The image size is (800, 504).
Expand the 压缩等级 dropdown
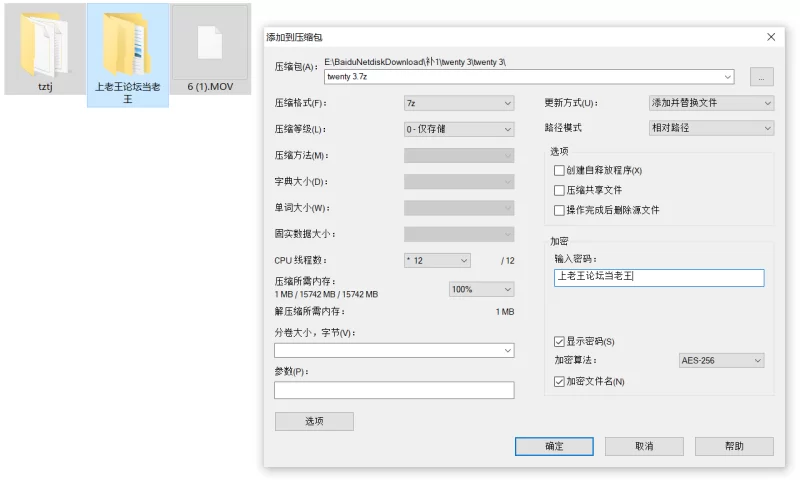(x=458, y=129)
